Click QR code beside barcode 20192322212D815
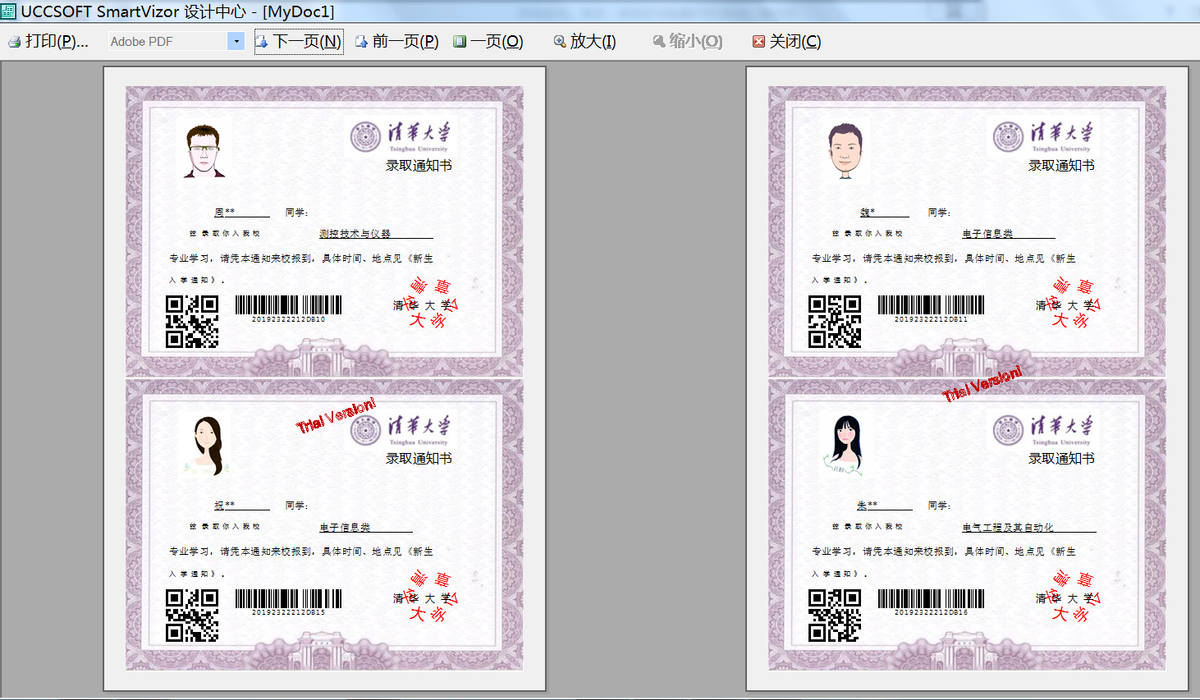This screenshot has height=700, width=1200. [191, 615]
